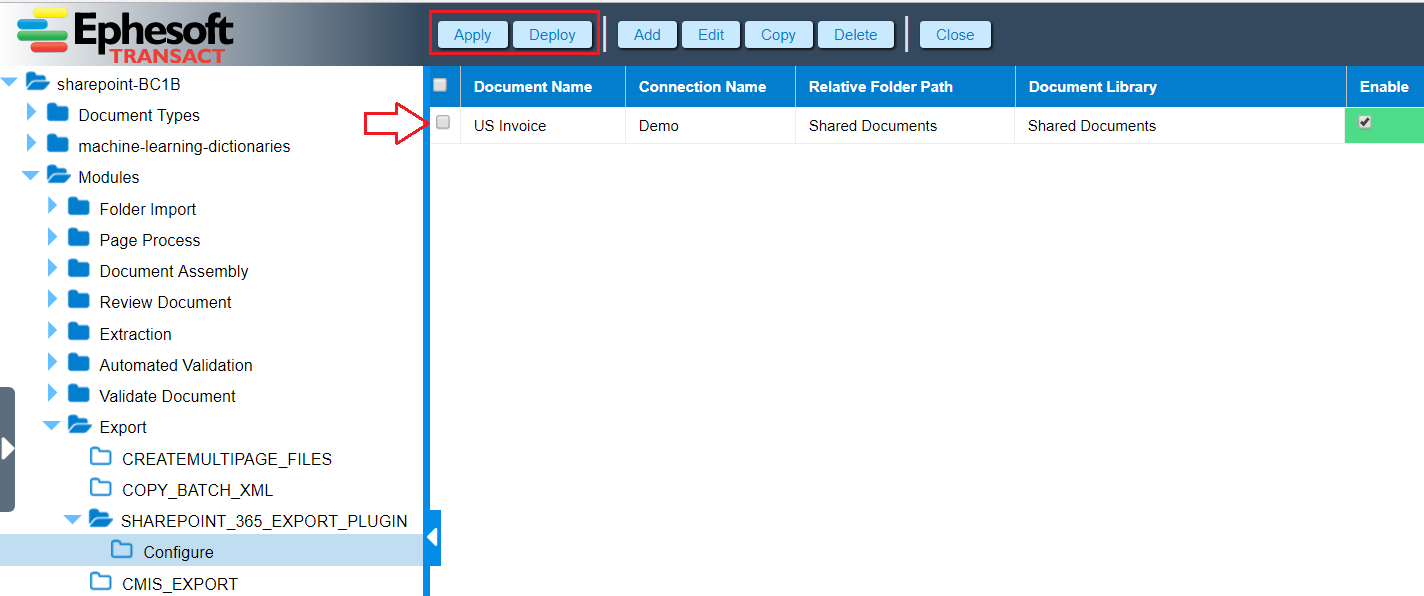
Task: Click the Automated Validation folder icon
Action: coord(79,364)
